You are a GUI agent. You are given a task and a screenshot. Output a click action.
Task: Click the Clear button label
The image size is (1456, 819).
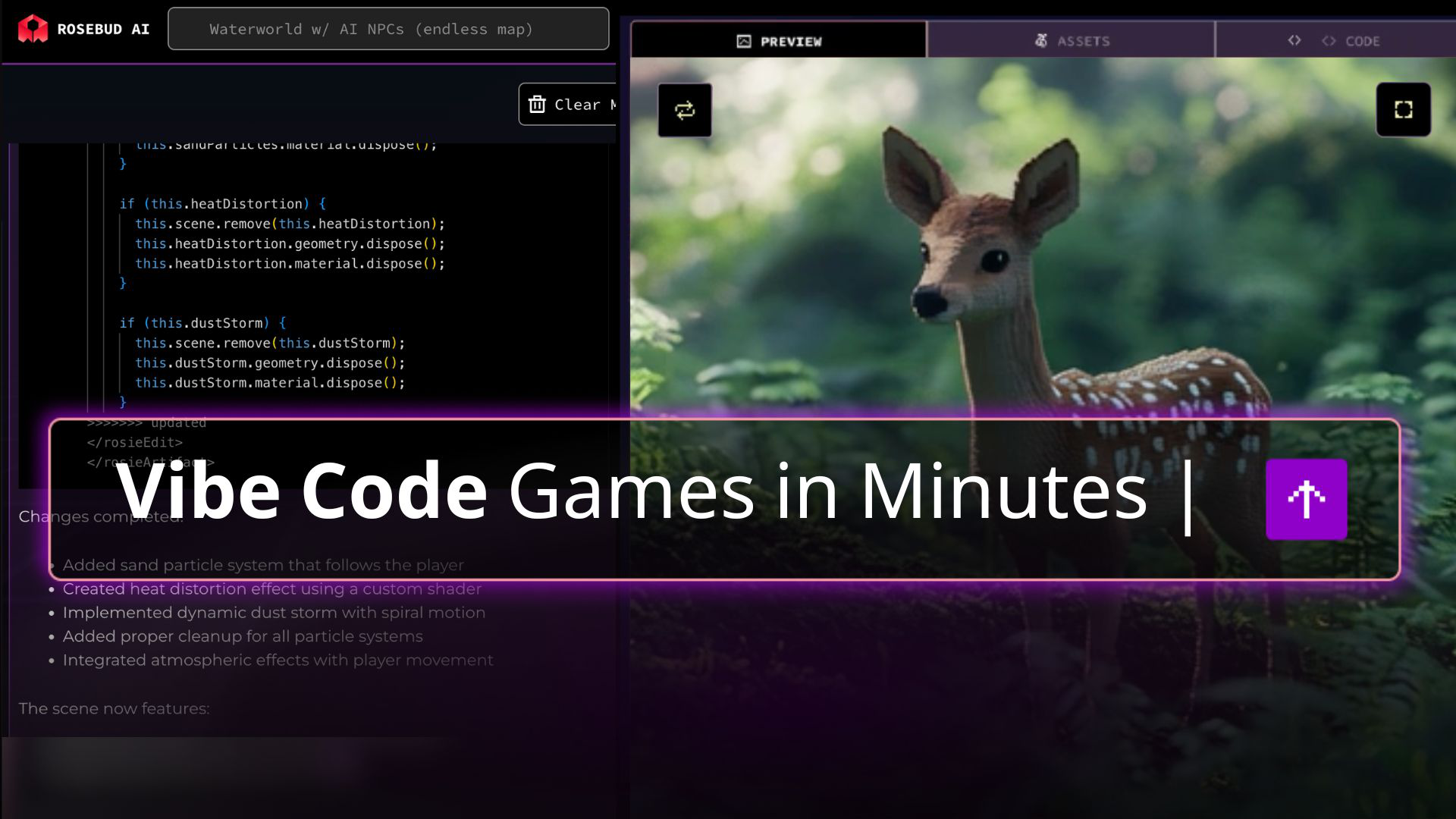point(578,105)
